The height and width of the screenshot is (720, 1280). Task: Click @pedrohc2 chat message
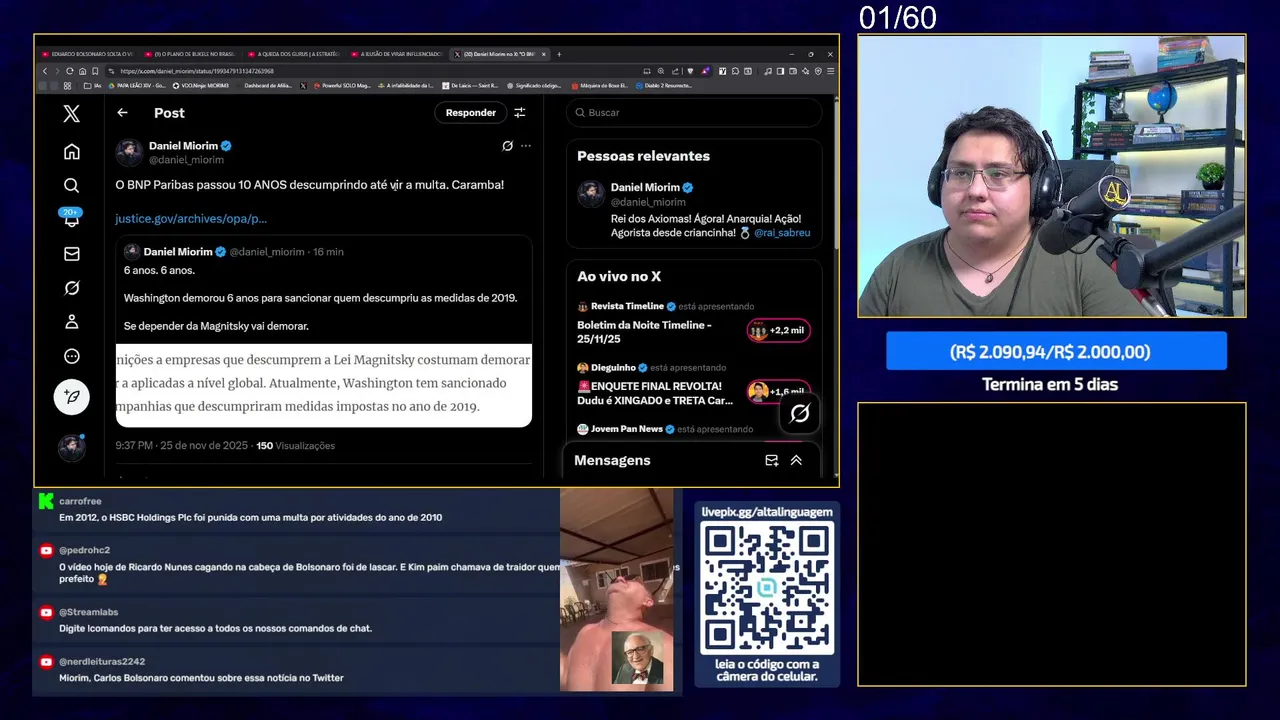coord(297,565)
